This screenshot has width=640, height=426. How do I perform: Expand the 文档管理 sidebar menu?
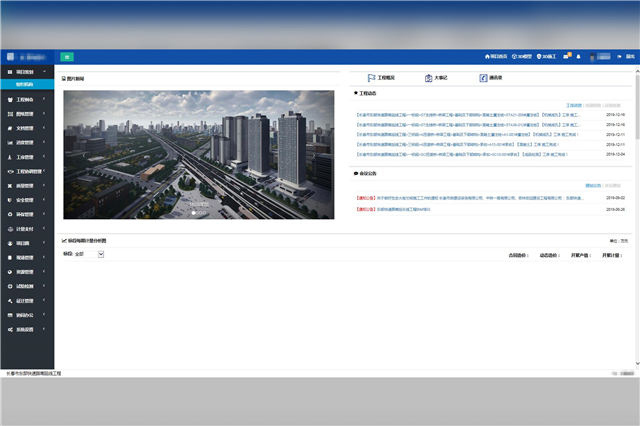(x=27, y=129)
